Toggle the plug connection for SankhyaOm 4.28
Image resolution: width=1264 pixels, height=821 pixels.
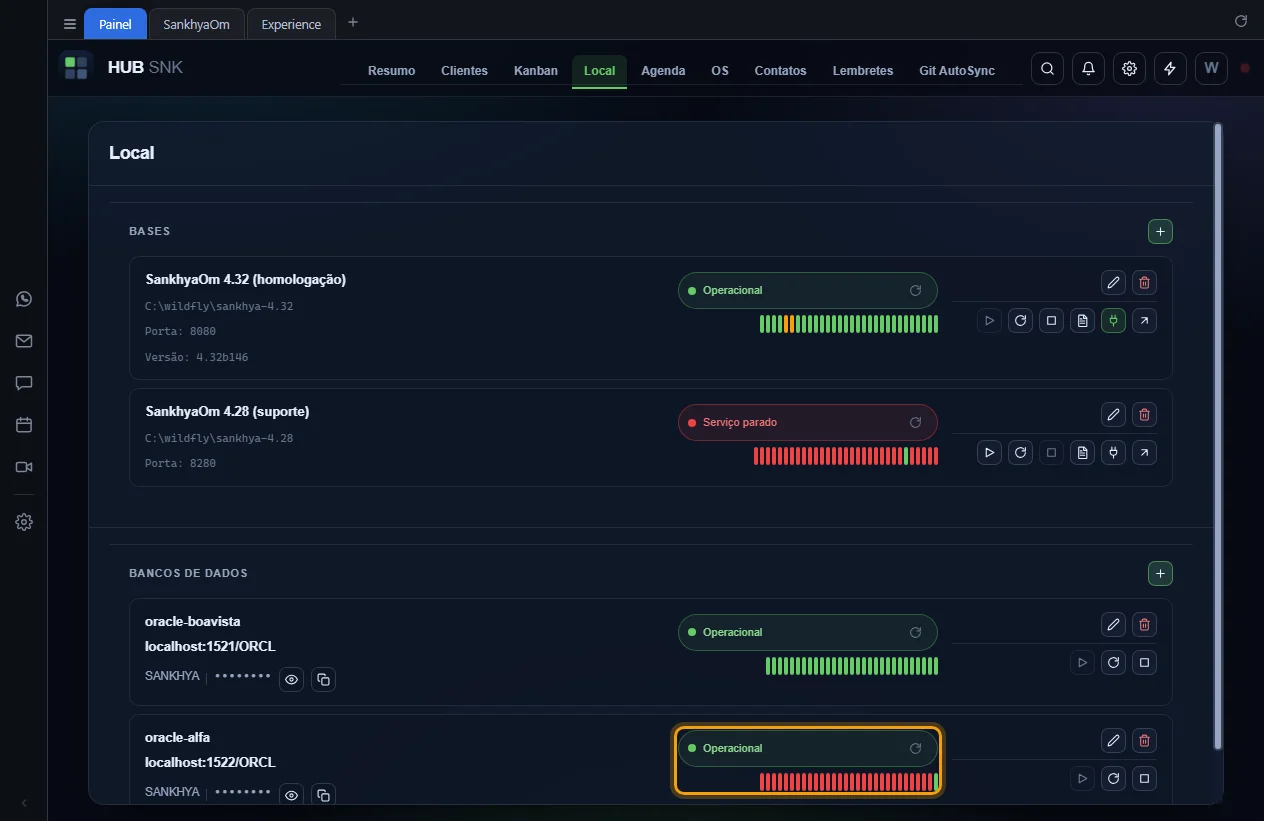point(1113,453)
